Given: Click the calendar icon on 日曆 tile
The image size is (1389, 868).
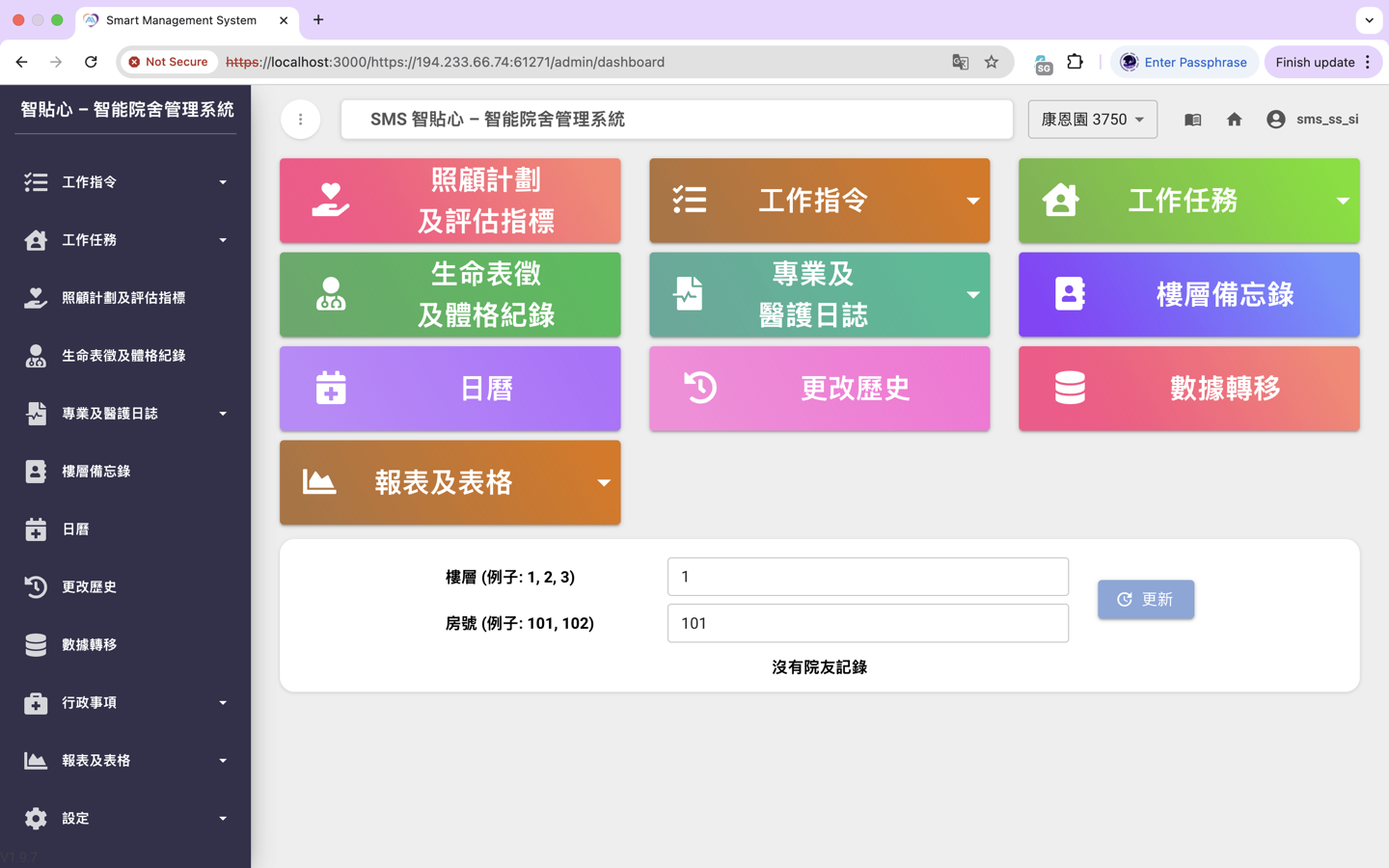Looking at the screenshot, I should (x=331, y=388).
